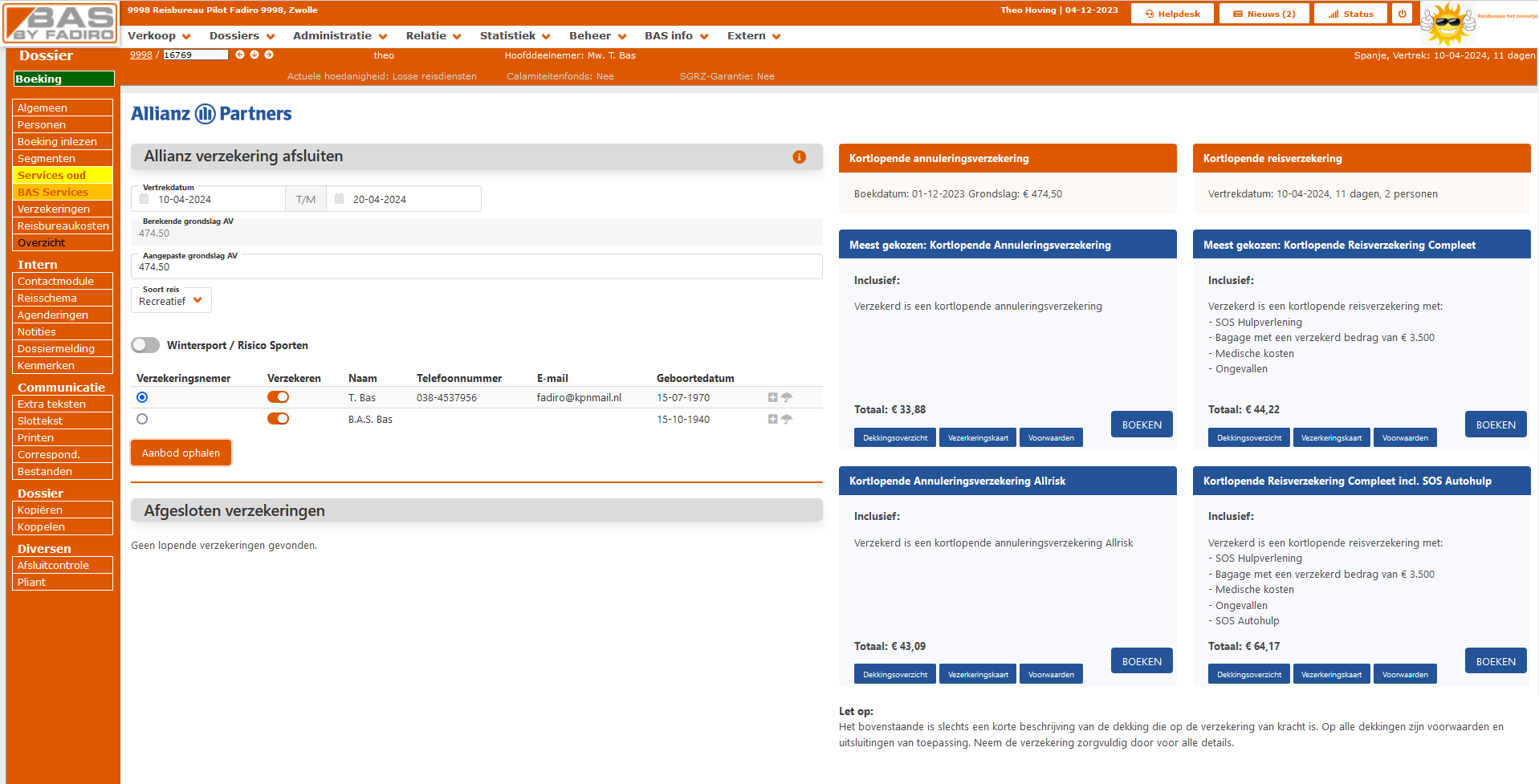Click the medical plus icon for T. Bas
Screen dimensions: 1539x784
tap(772, 397)
